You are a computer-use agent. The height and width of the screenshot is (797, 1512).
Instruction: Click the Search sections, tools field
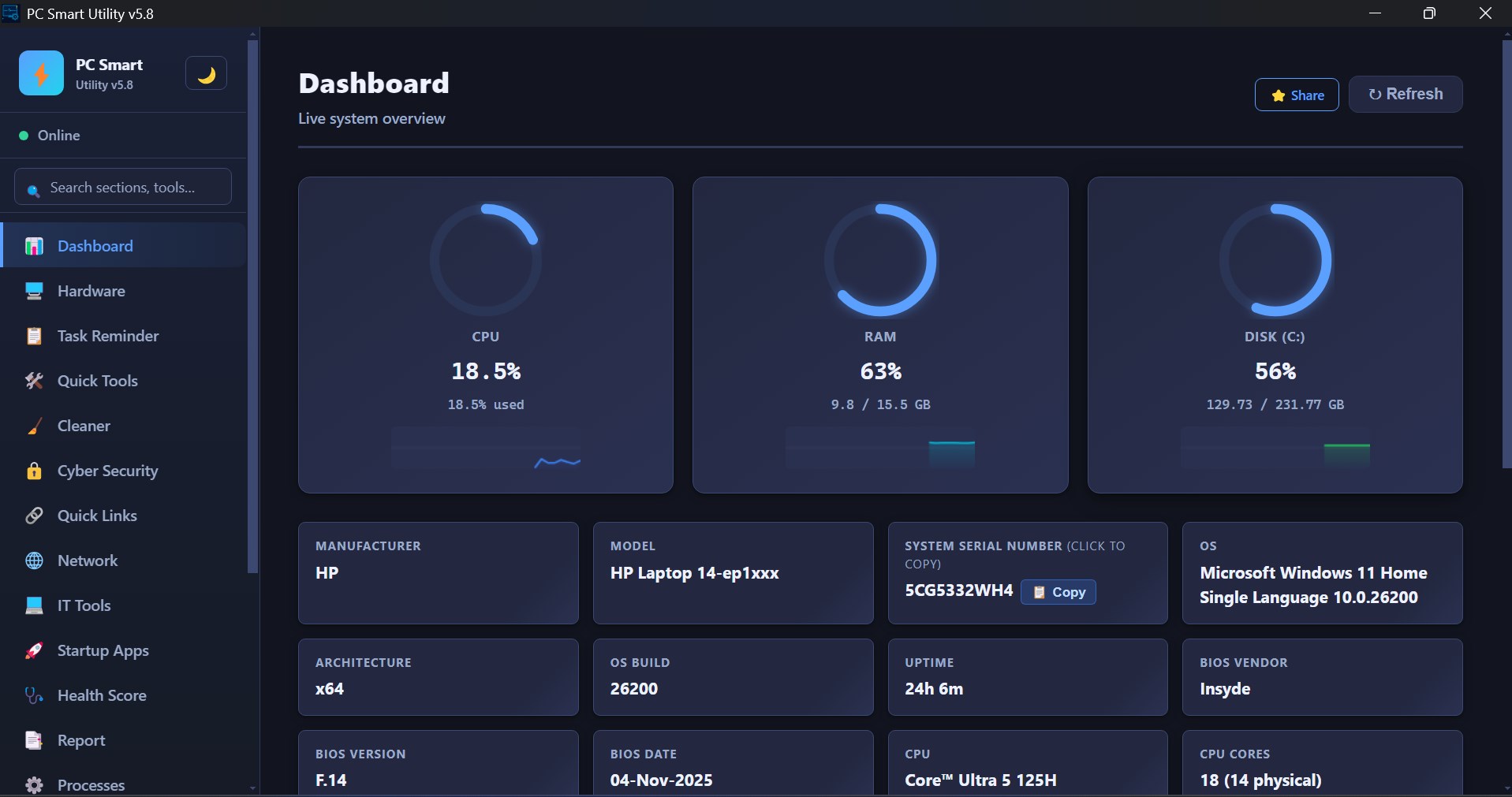tap(123, 187)
